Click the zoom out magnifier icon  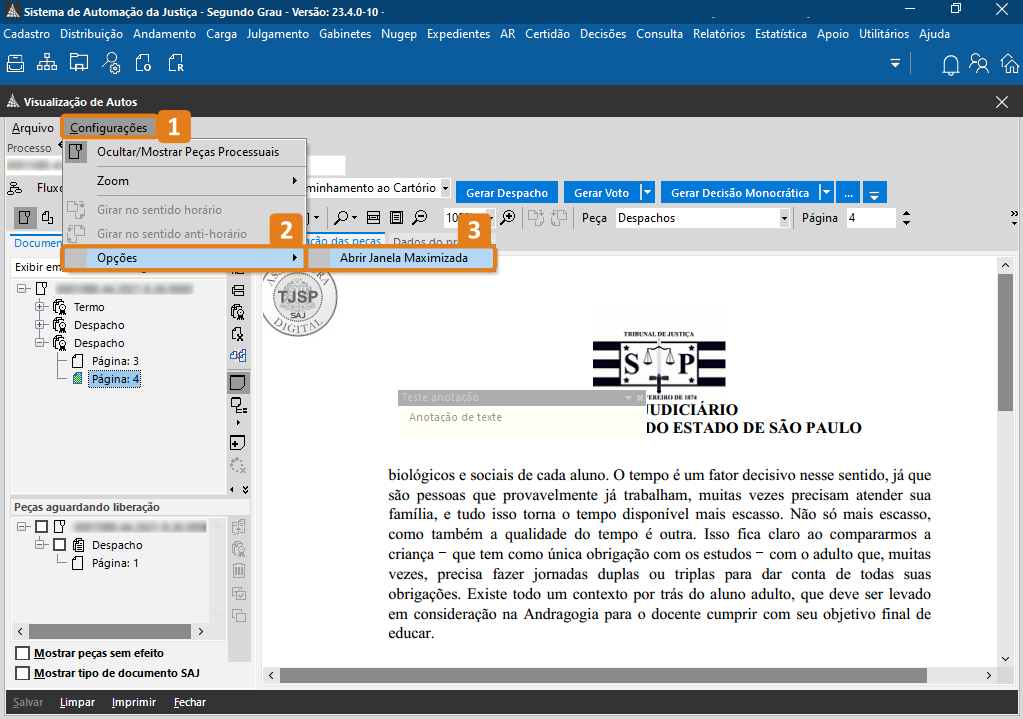pos(420,217)
